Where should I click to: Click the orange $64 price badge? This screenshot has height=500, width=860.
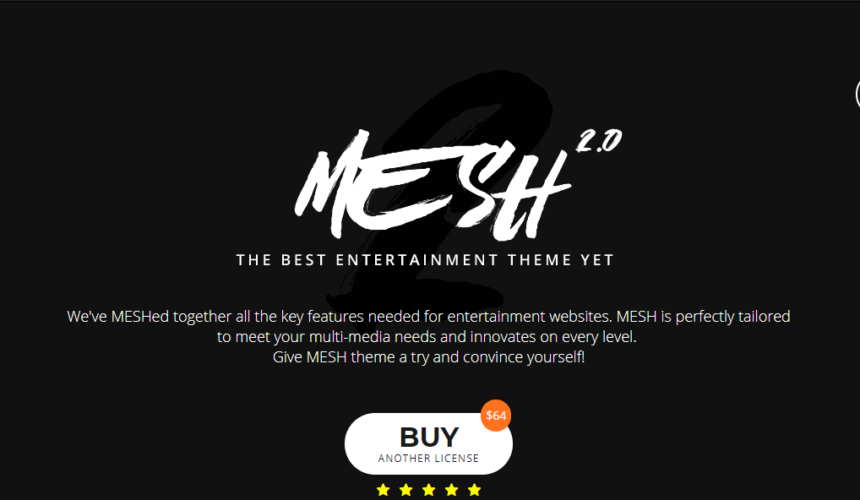tap(496, 416)
